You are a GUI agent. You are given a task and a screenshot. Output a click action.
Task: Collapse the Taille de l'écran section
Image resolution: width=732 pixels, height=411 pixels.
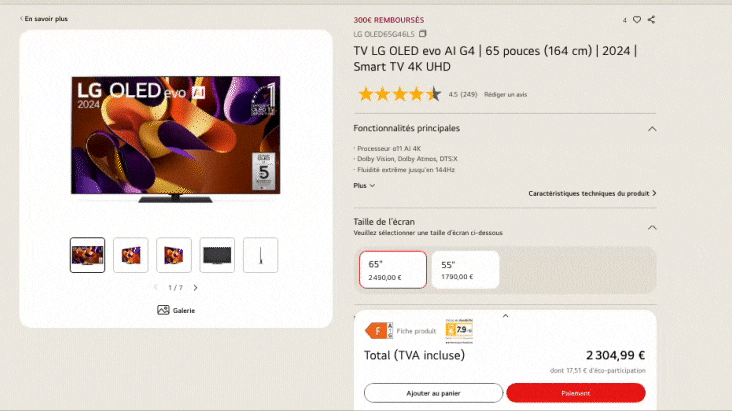point(652,227)
